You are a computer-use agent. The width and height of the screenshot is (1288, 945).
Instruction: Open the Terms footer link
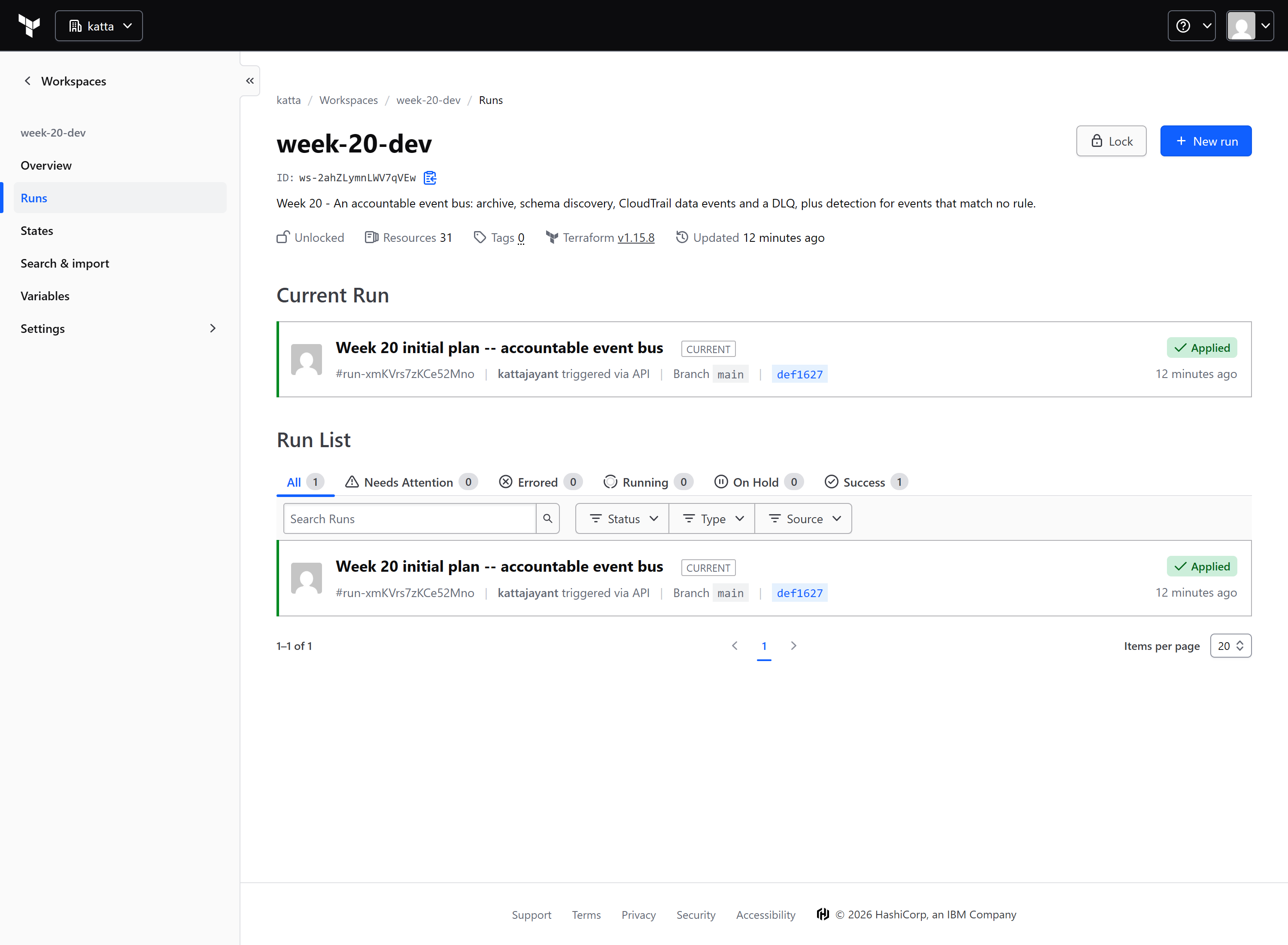(x=586, y=915)
